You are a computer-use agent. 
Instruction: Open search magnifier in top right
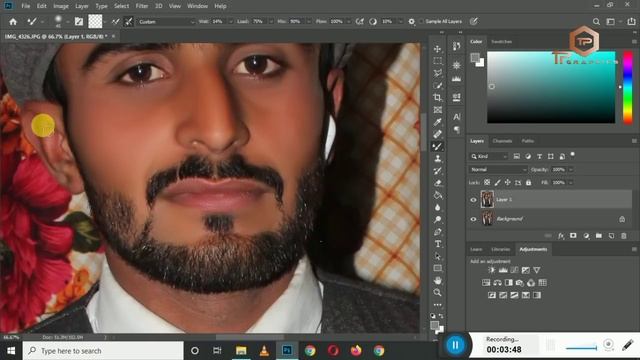tap(596, 22)
